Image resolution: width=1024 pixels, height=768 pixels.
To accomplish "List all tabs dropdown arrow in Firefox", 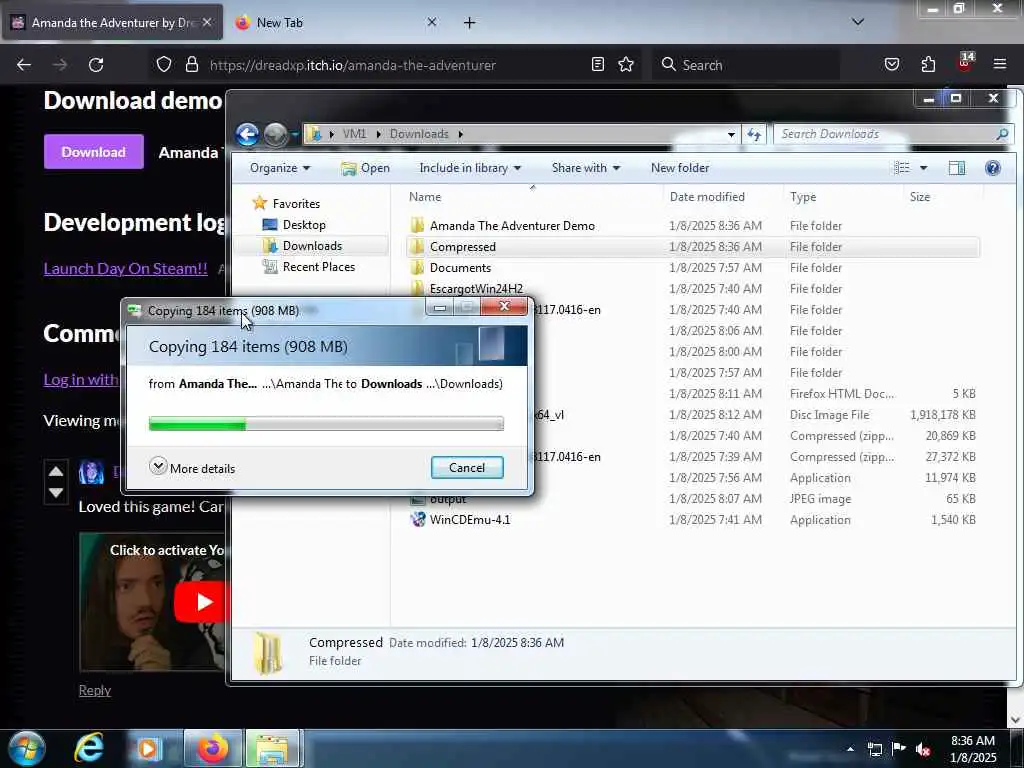I will (858, 22).
